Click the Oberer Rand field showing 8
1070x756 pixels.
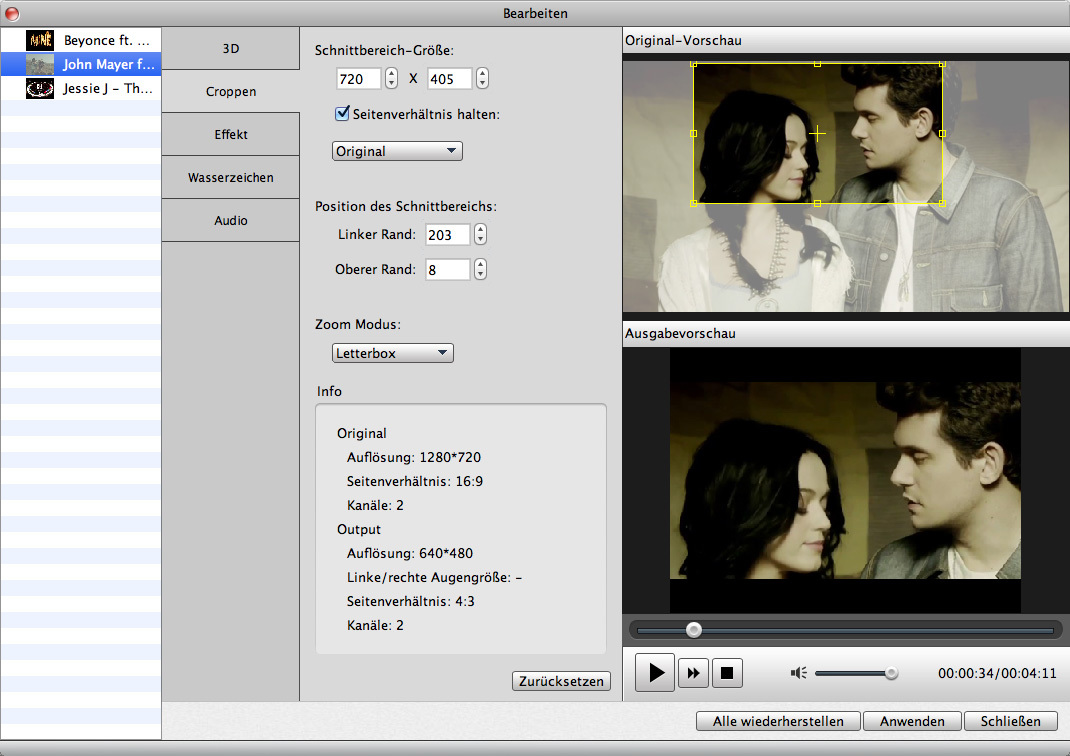pyautogui.click(x=448, y=270)
